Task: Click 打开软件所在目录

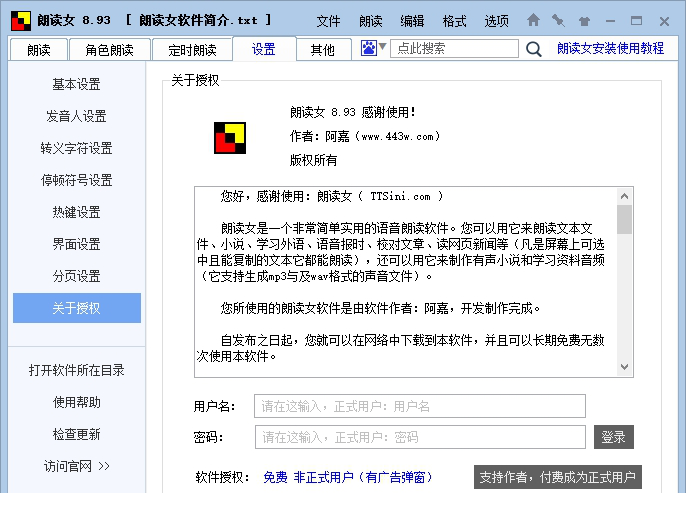Action: click(77, 370)
